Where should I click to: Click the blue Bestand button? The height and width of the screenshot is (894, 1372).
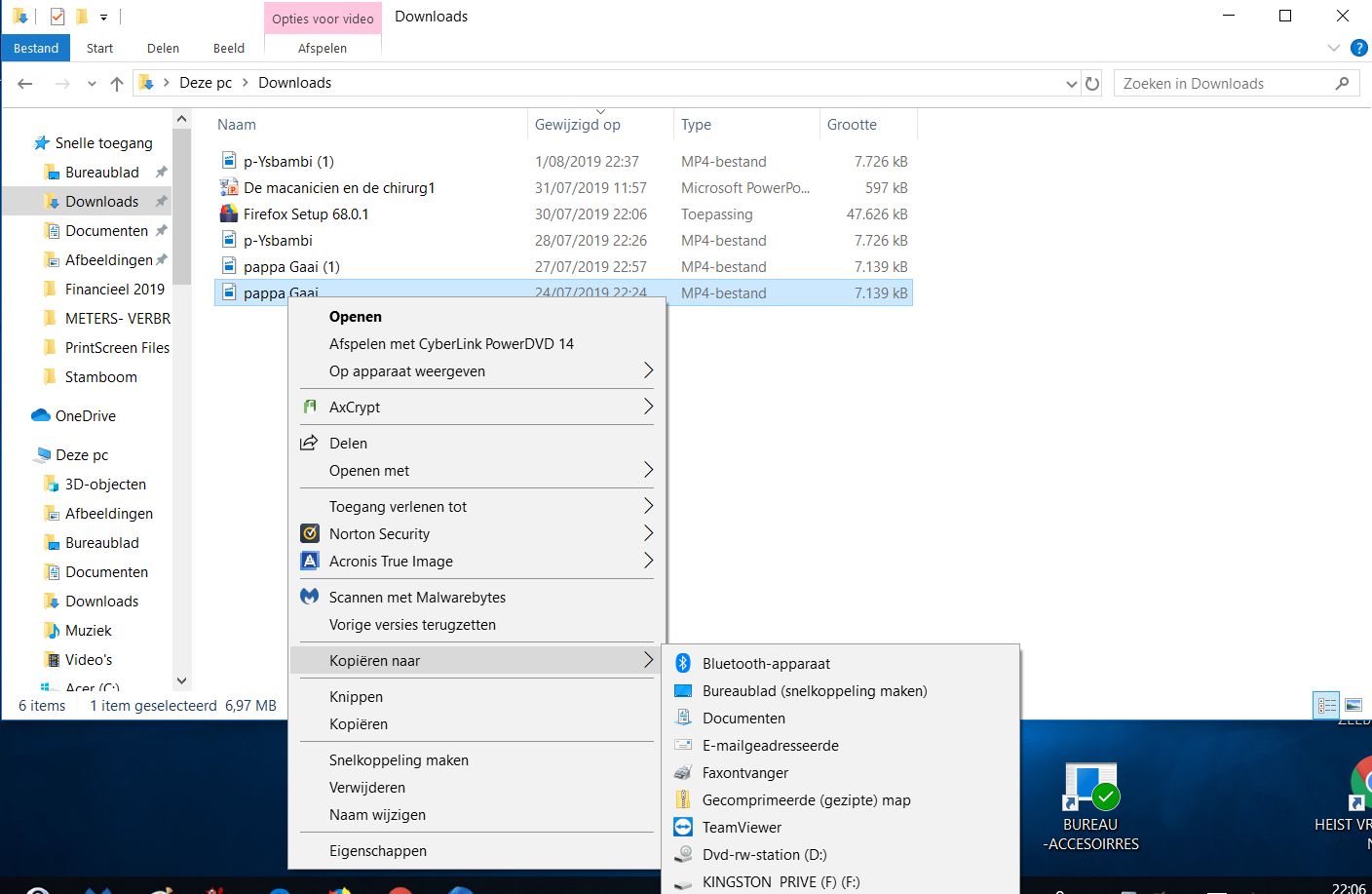click(36, 48)
